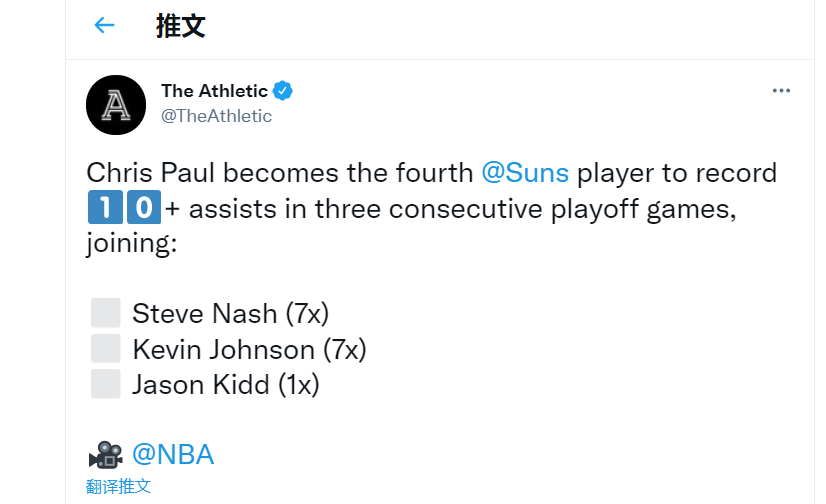Screen dimensions: 826x504
Task: Open the @NBA mention link
Action: click(173, 454)
